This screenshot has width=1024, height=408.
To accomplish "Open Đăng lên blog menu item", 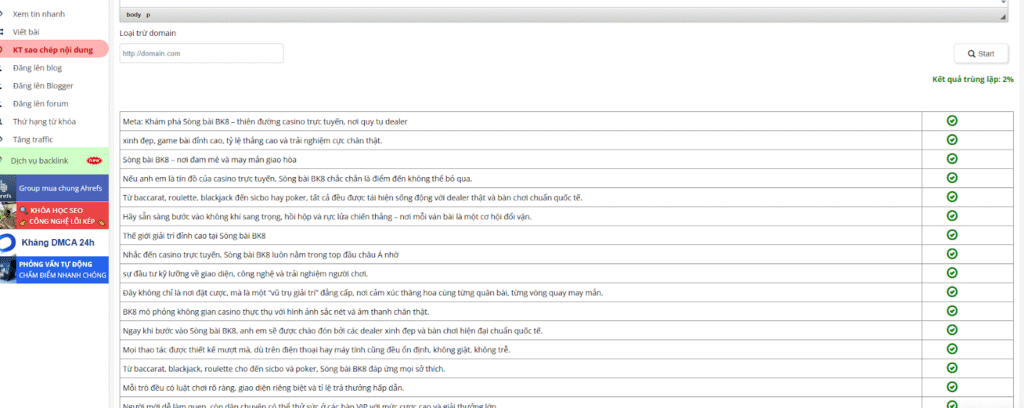I will 37,67.
